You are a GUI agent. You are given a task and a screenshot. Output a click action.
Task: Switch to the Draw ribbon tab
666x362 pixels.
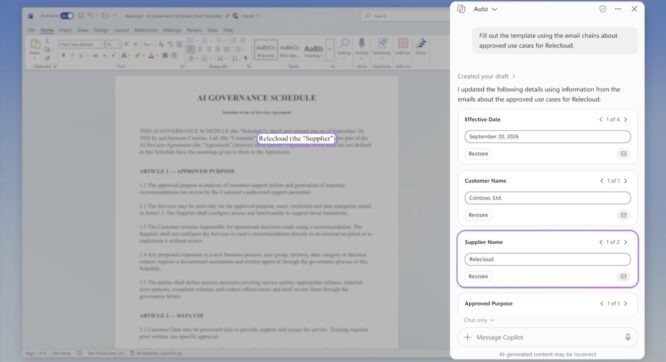82,30
